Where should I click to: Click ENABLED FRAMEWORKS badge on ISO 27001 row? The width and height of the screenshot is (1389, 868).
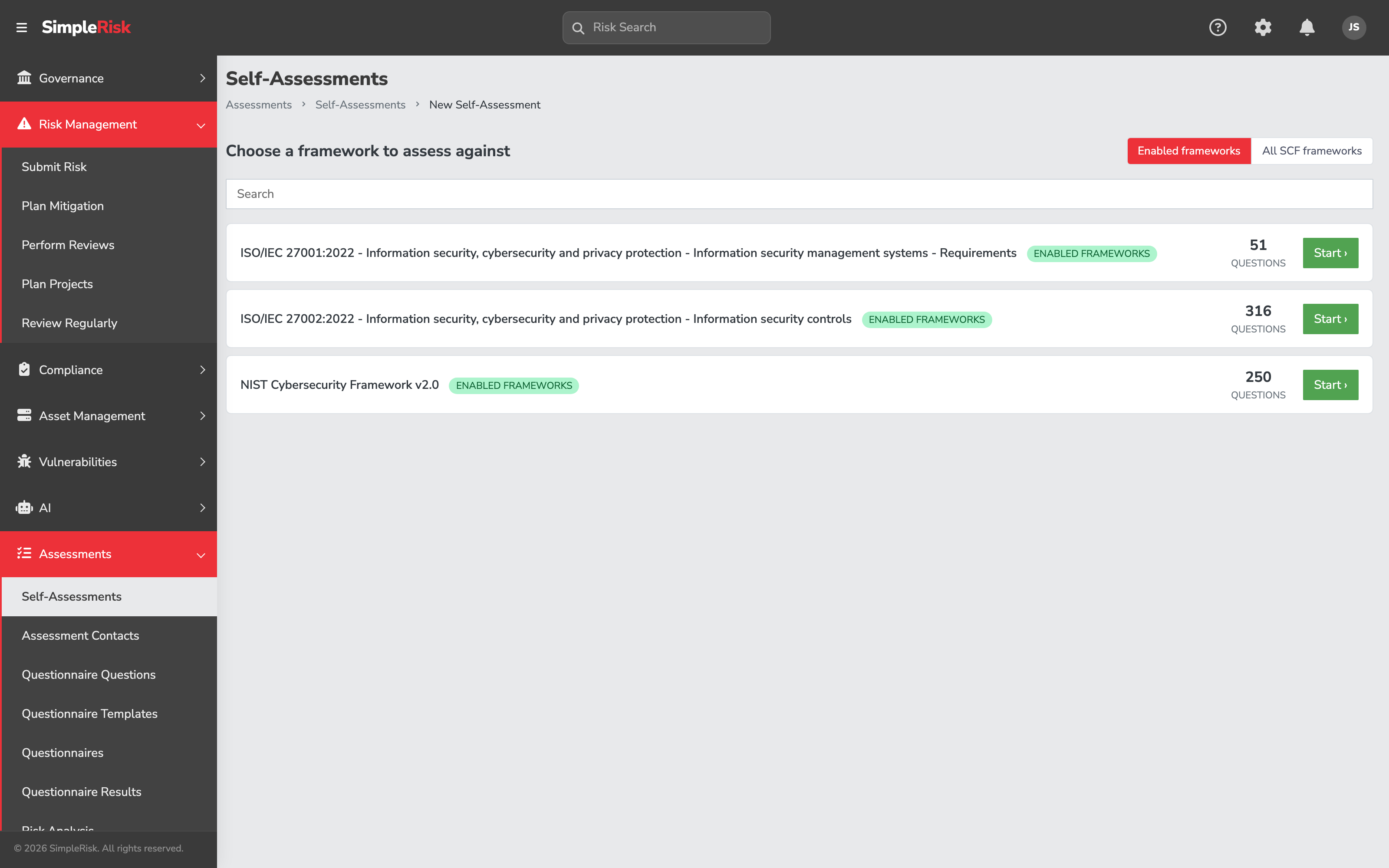coord(1091,253)
